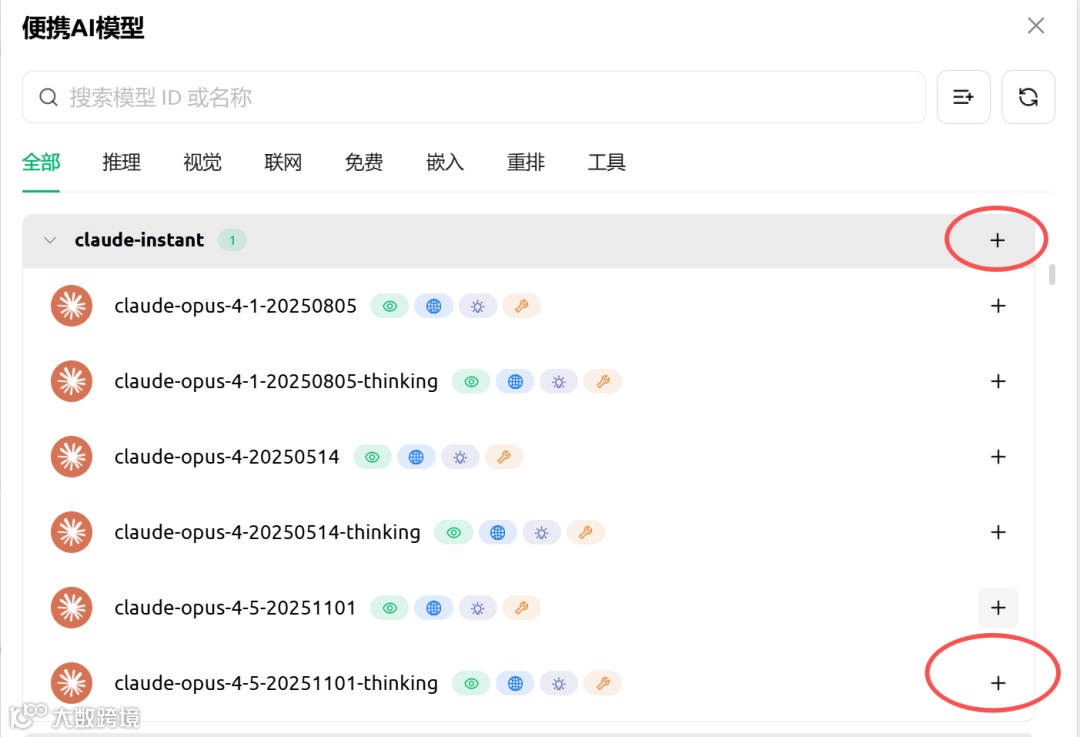
Task: Add claude-opus-4-20250514-thinking model
Action: [x=998, y=532]
